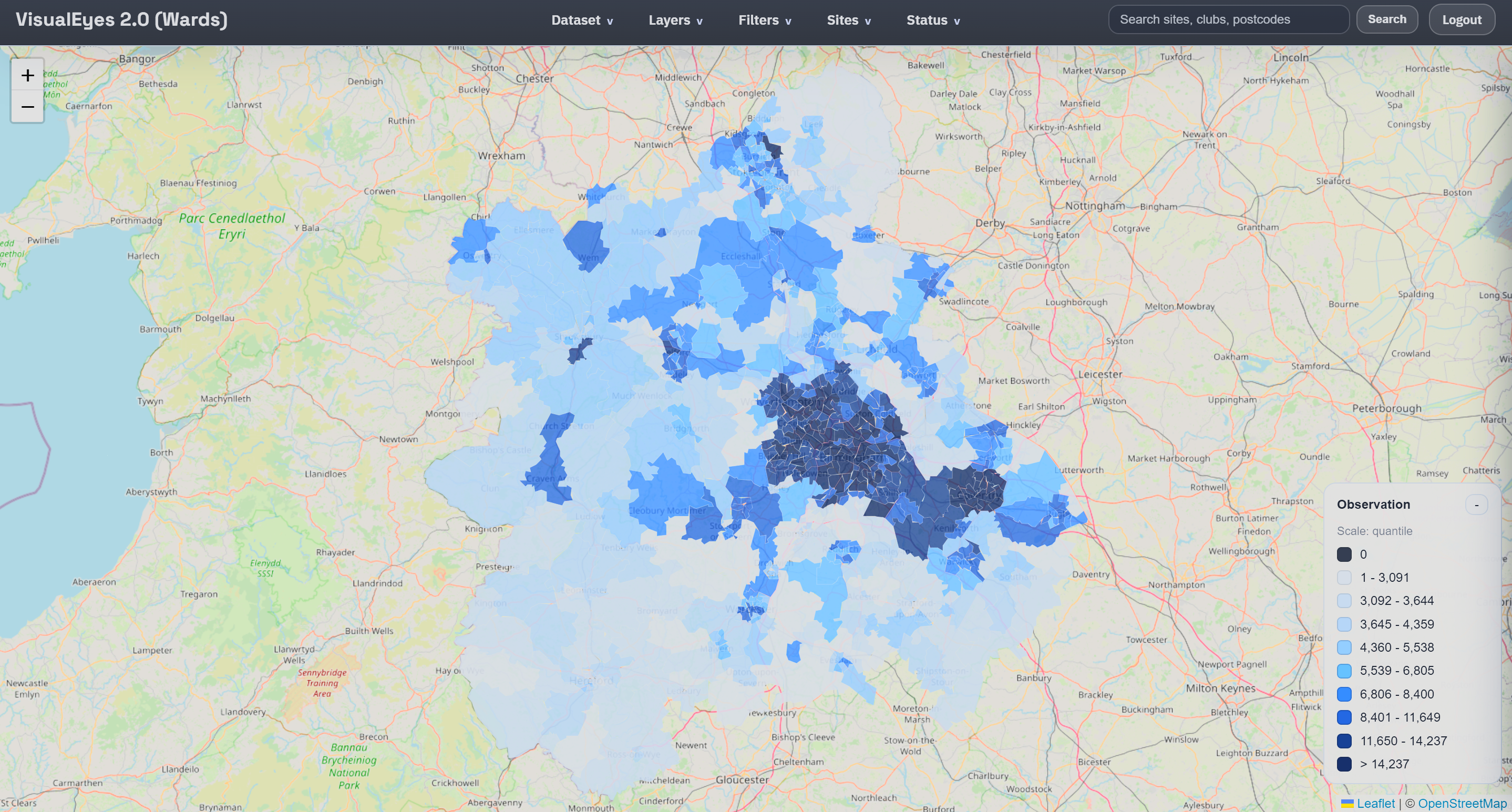Expand the Layers dropdown
The image size is (1512, 812).
tap(674, 19)
